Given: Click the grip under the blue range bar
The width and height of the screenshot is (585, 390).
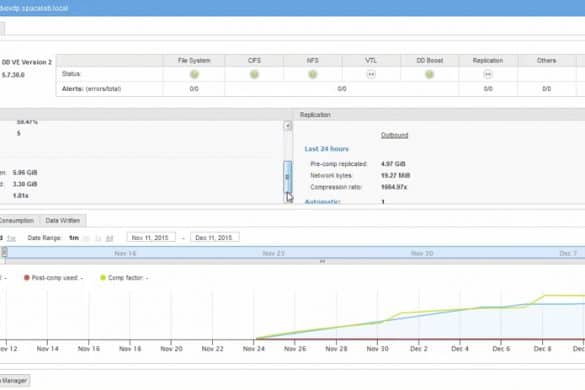Looking at the screenshot, I should 322,262.
